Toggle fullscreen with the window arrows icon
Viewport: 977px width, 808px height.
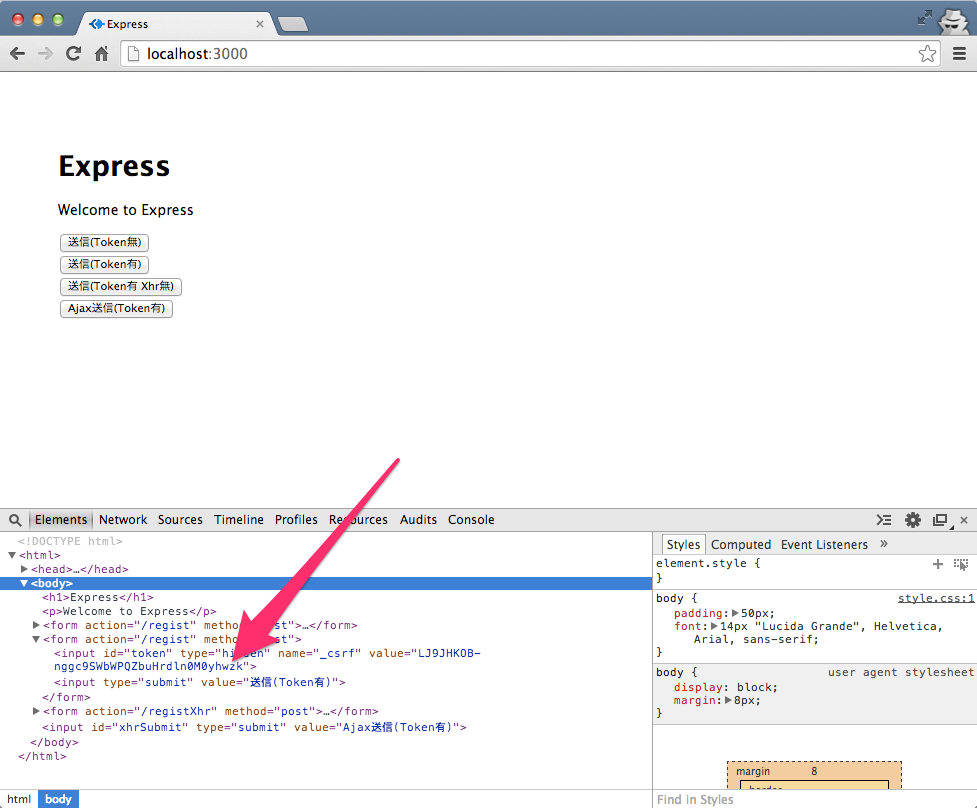925,17
